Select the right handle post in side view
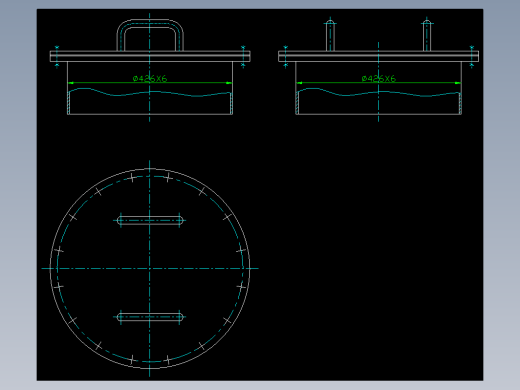The height and width of the screenshot is (390, 520). (x=427, y=35)
